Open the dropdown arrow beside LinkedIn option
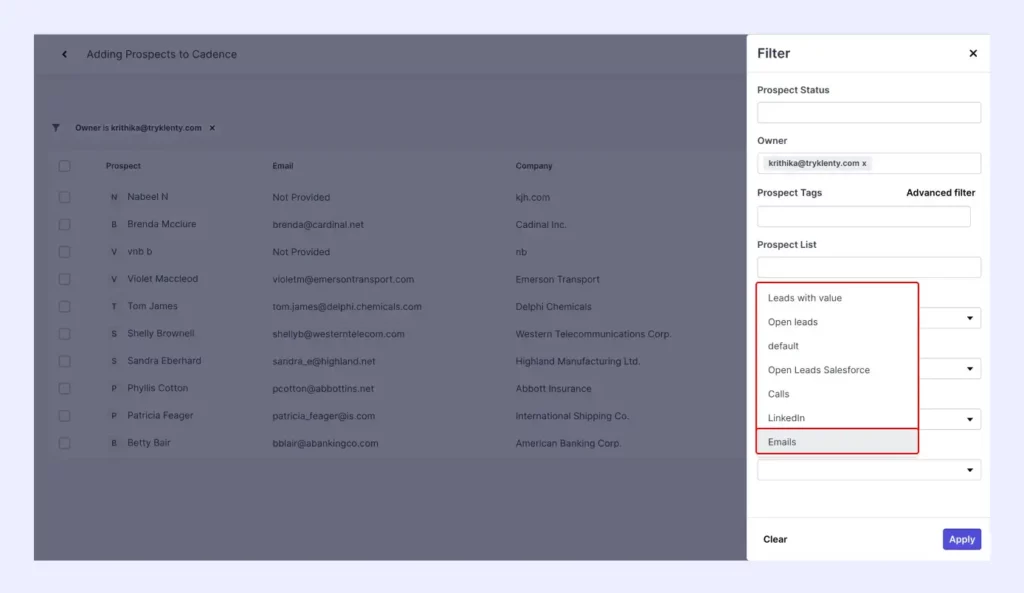Viewport: 1024px width, 593px height. tap(970, 419)
